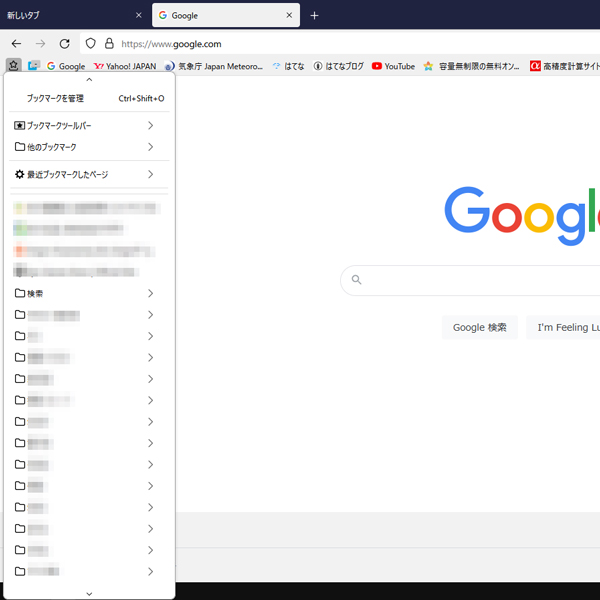
Task: Click the second toolbar icon beside bookmarks button
Action: (x=34, y=66)
